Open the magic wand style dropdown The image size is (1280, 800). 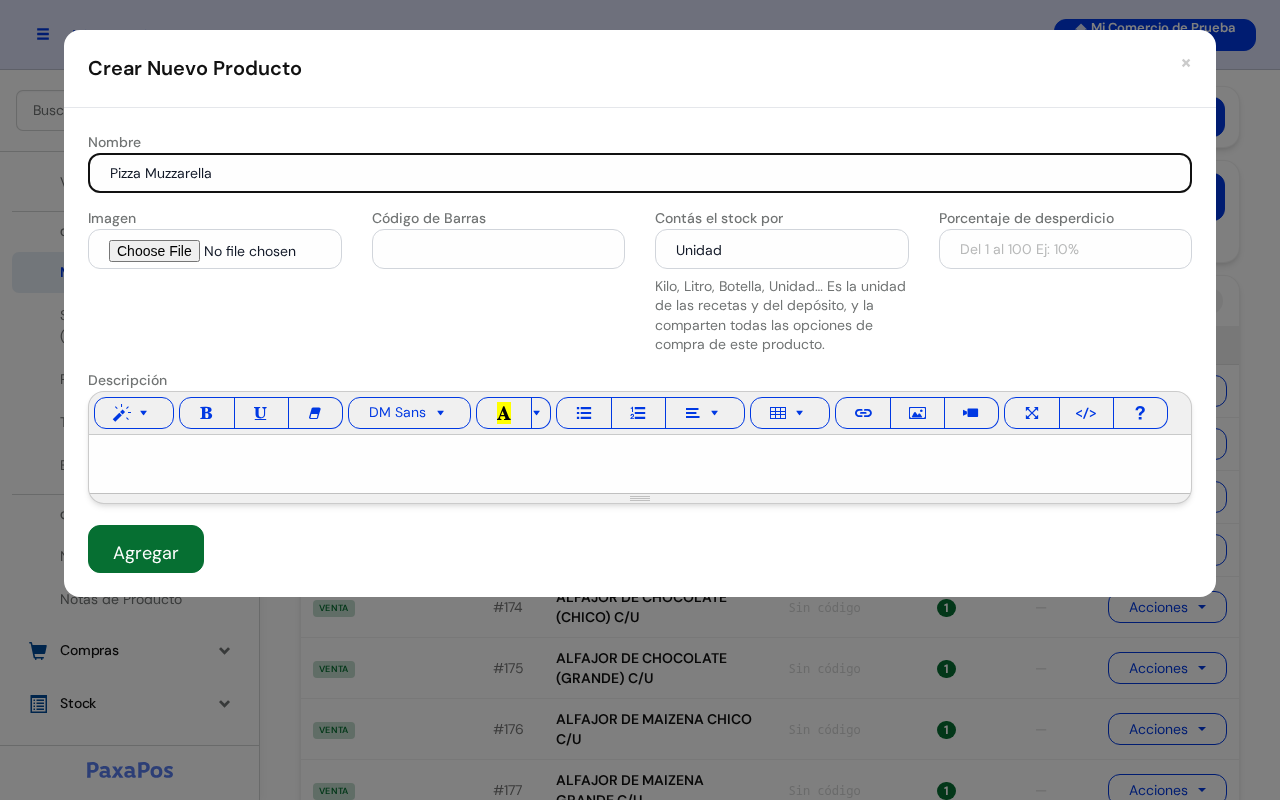tap(134, 413)
